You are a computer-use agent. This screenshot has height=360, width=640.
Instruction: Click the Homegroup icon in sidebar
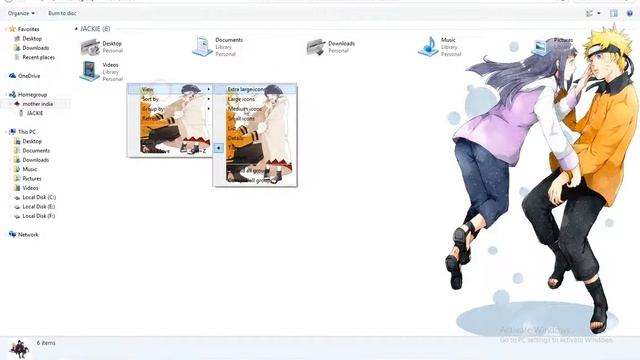(12, 94)
